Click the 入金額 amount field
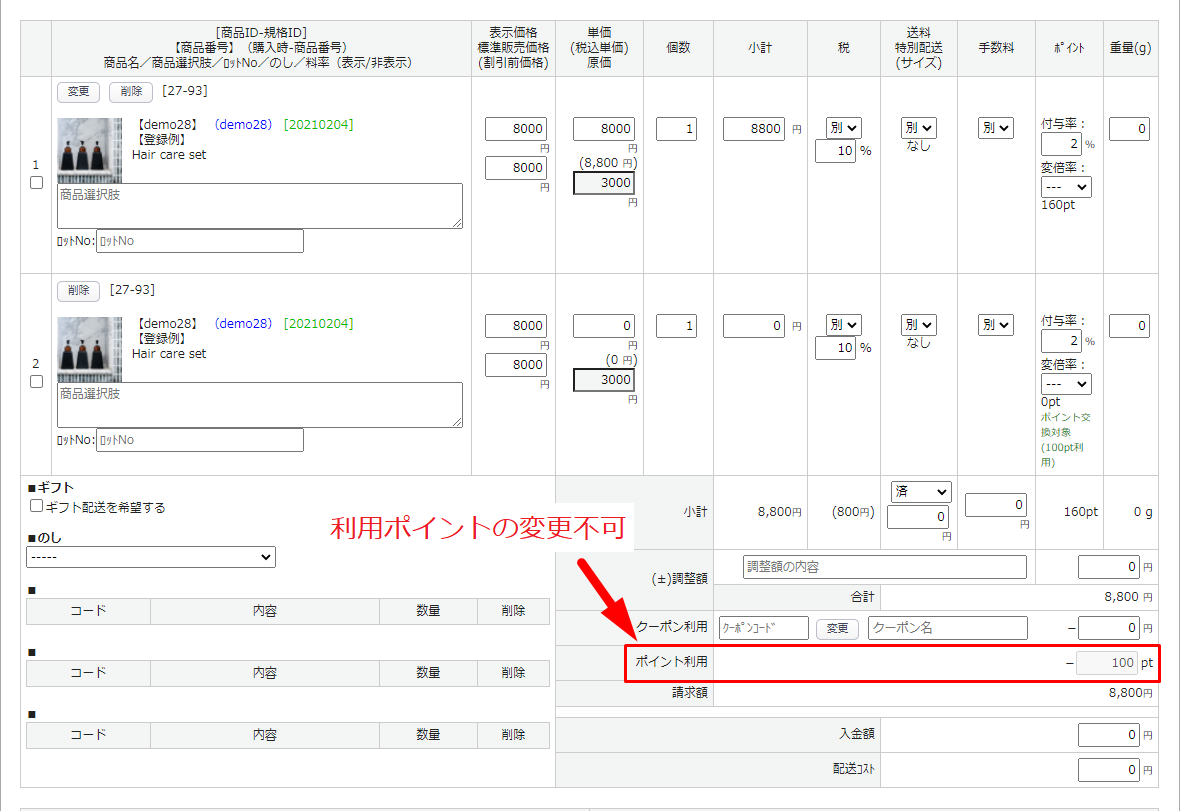The image size is (1181, 811). [1108, 735]
